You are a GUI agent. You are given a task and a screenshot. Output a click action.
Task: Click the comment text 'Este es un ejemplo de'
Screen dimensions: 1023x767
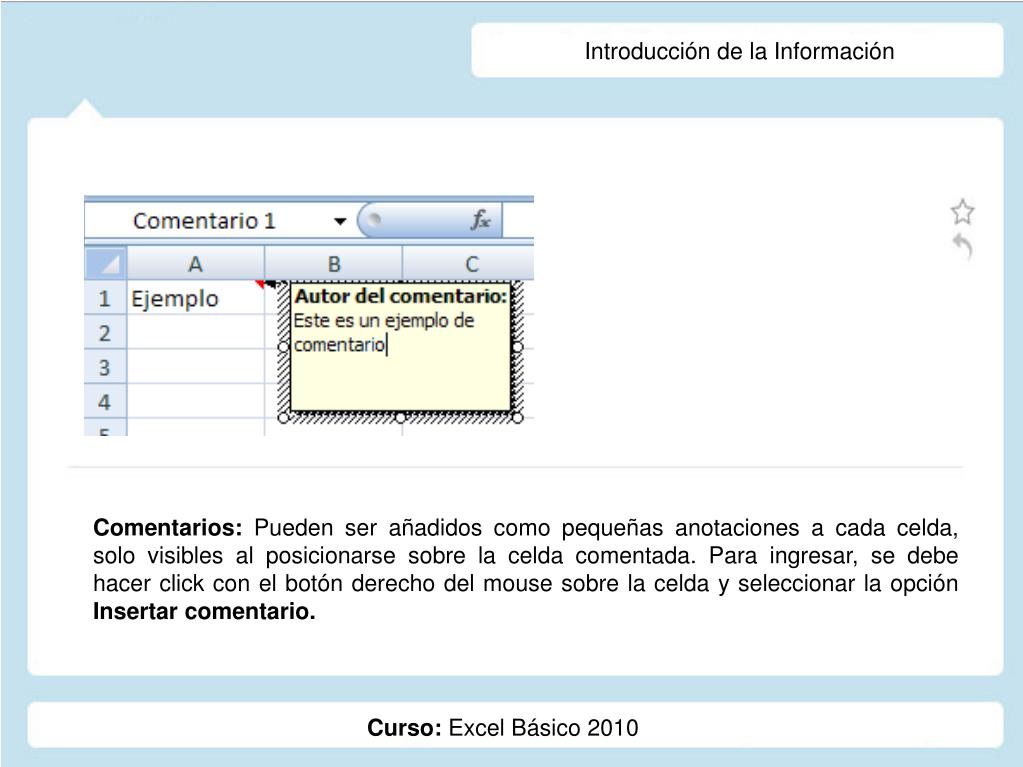pyautogui.click(x=384, y=320)
